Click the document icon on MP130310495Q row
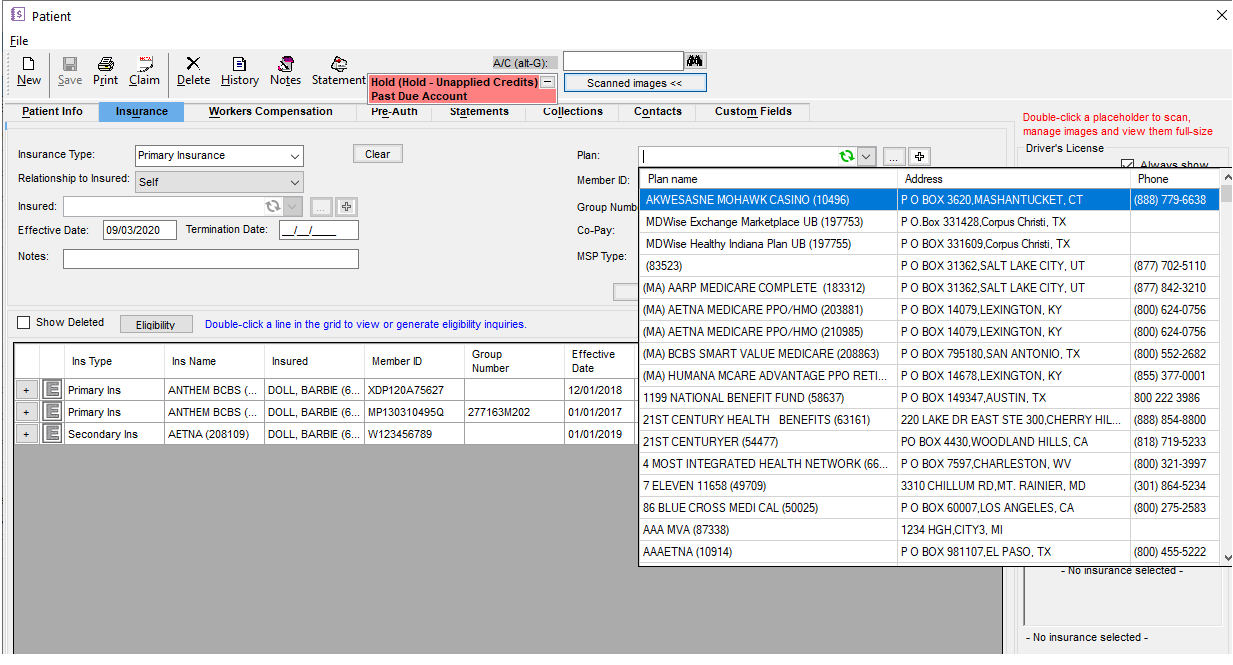1233x665 pixels. 52,412
